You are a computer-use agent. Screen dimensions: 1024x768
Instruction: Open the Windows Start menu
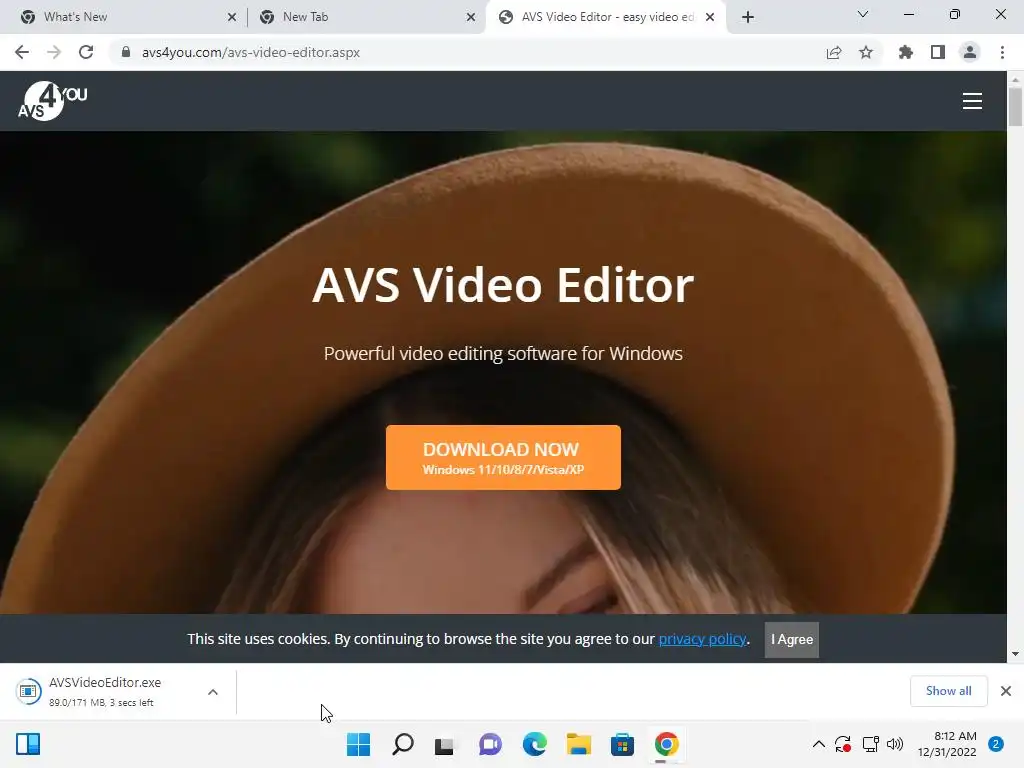358,744
